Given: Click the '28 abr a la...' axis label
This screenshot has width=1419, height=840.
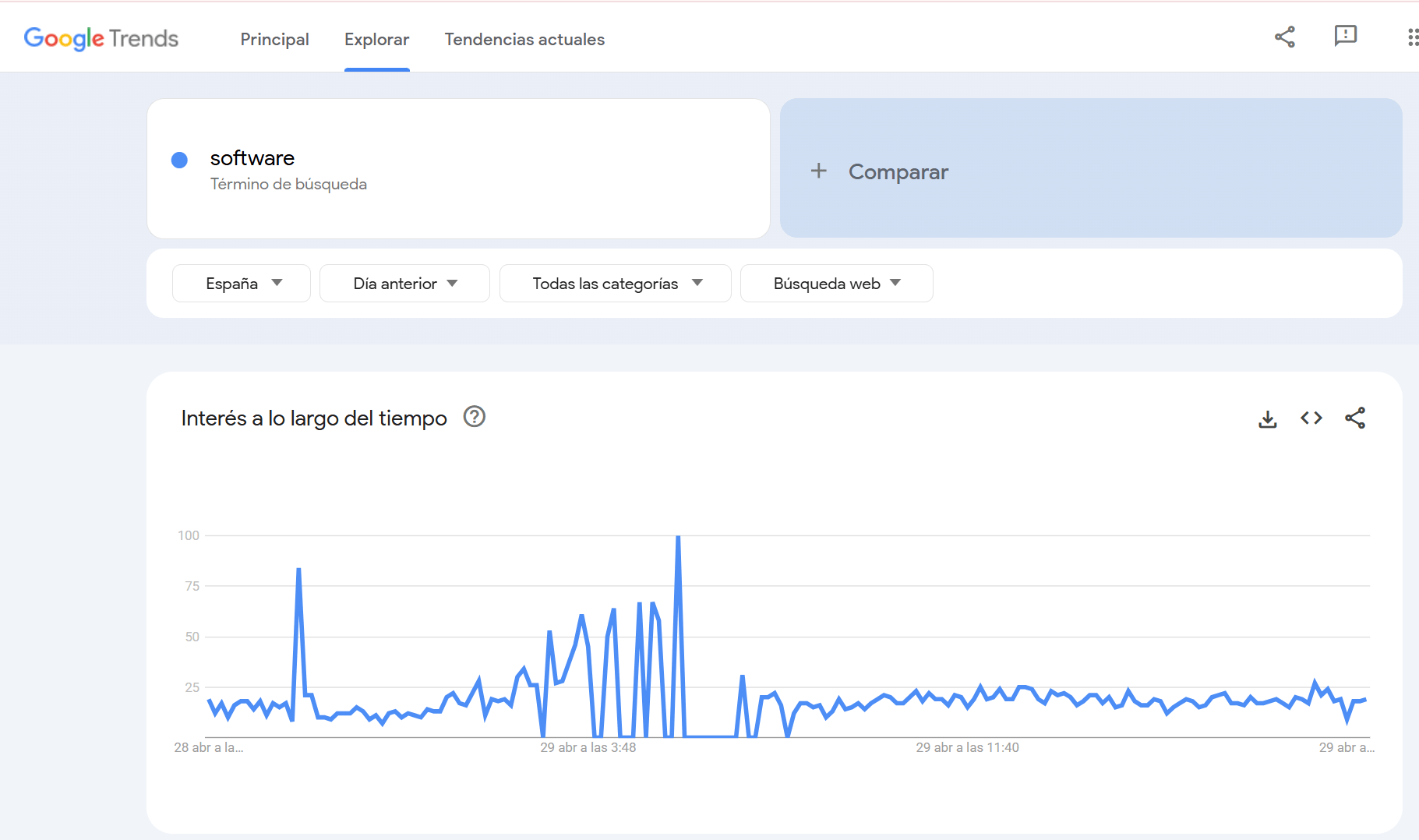Looking at the screenshot, I should pos(209,747).
